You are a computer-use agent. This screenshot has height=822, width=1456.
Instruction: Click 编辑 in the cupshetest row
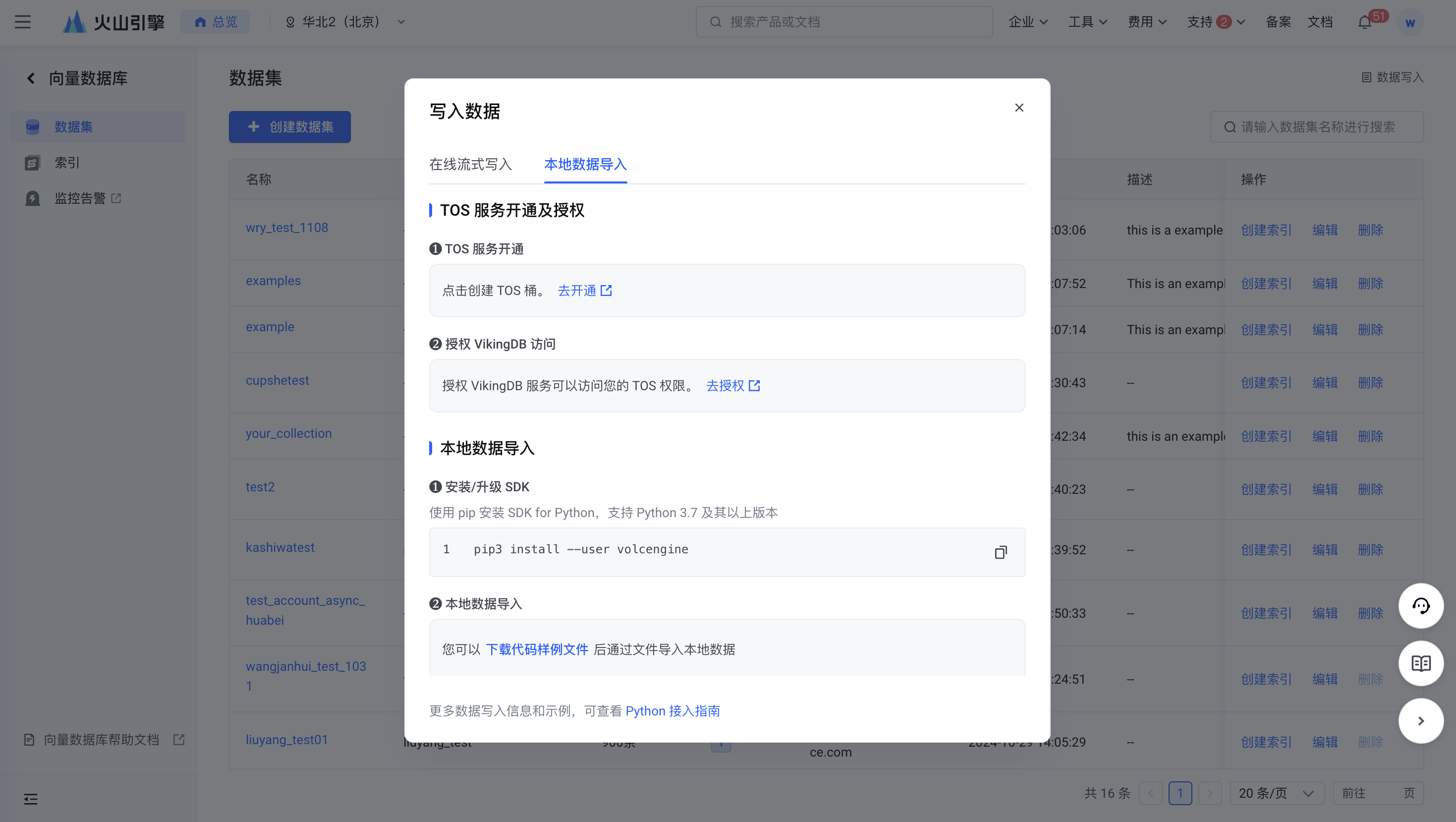[x=1325, y=383]
